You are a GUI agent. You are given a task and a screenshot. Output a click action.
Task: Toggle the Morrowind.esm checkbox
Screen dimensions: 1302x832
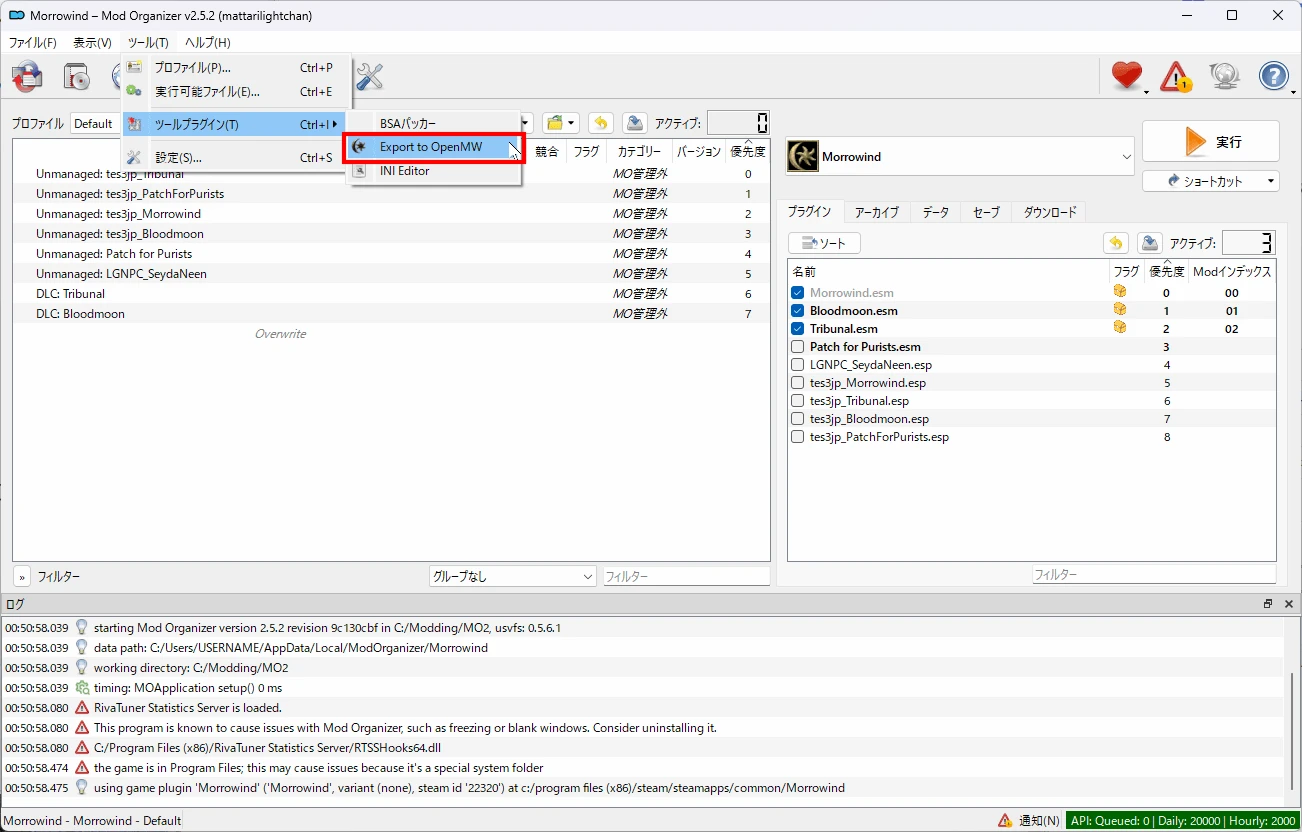[x=797, y=293]
